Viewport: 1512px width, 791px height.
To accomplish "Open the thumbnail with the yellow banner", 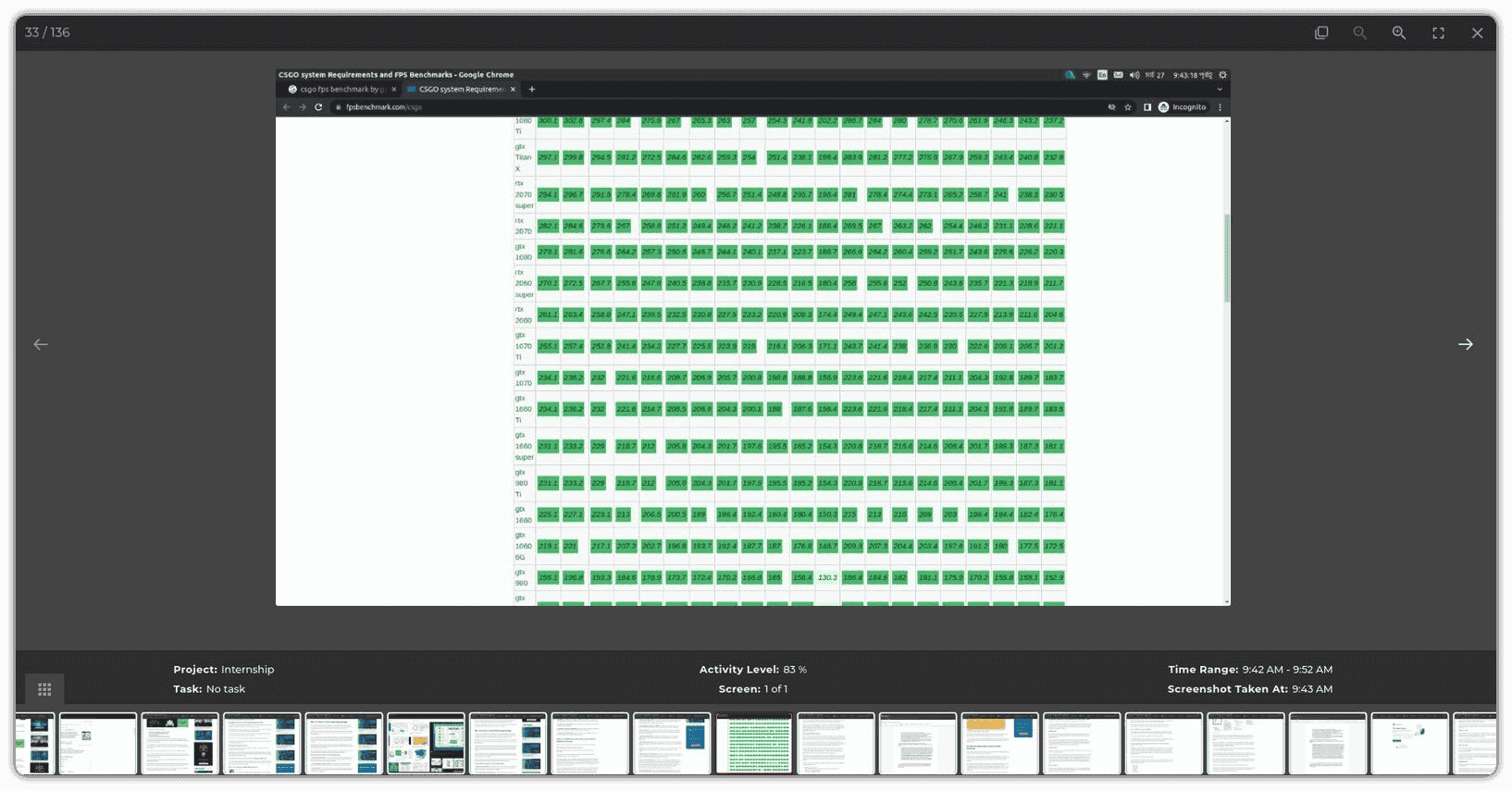I will 999,743.
